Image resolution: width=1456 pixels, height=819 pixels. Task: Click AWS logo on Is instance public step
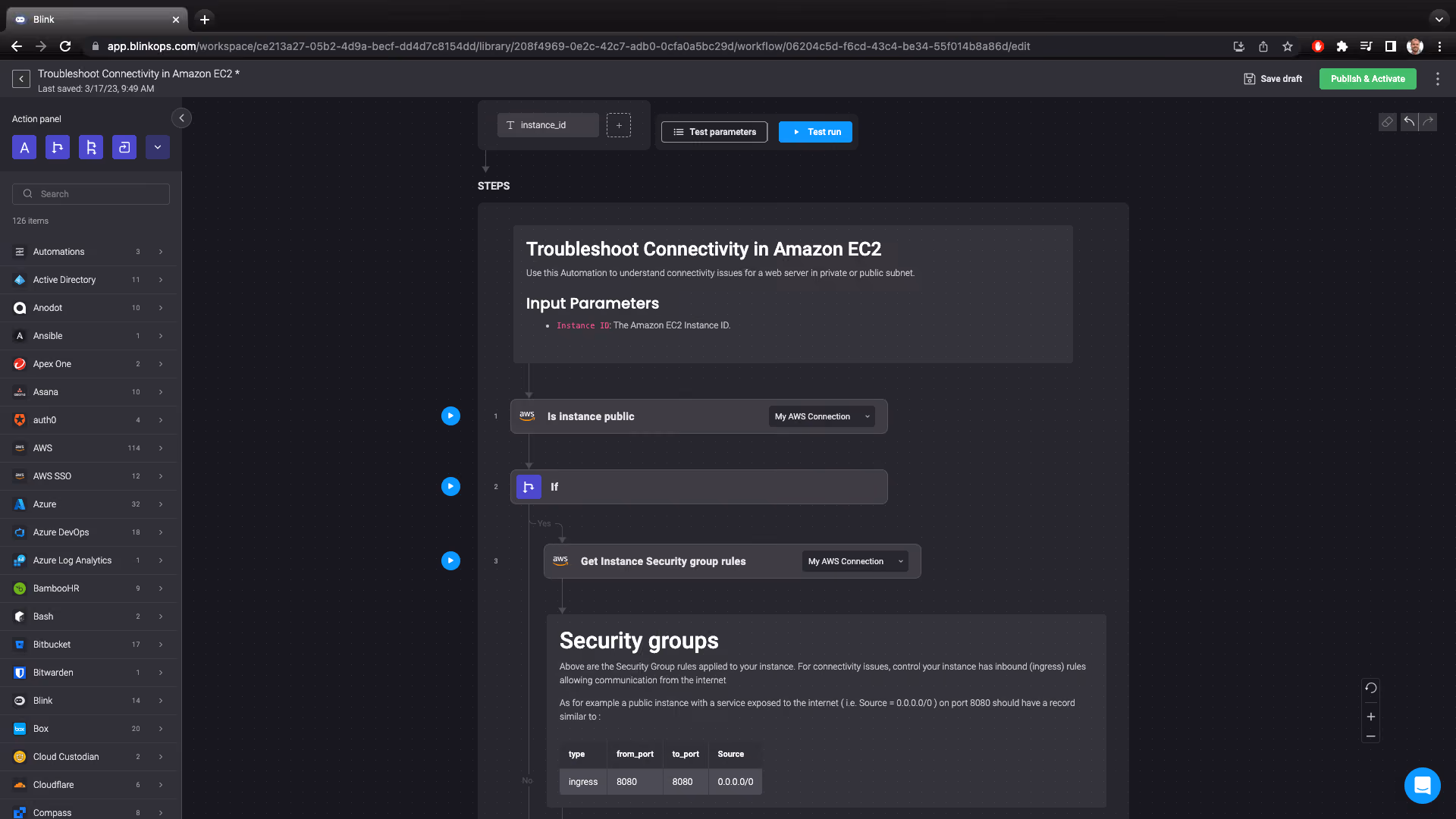(527, 416)
